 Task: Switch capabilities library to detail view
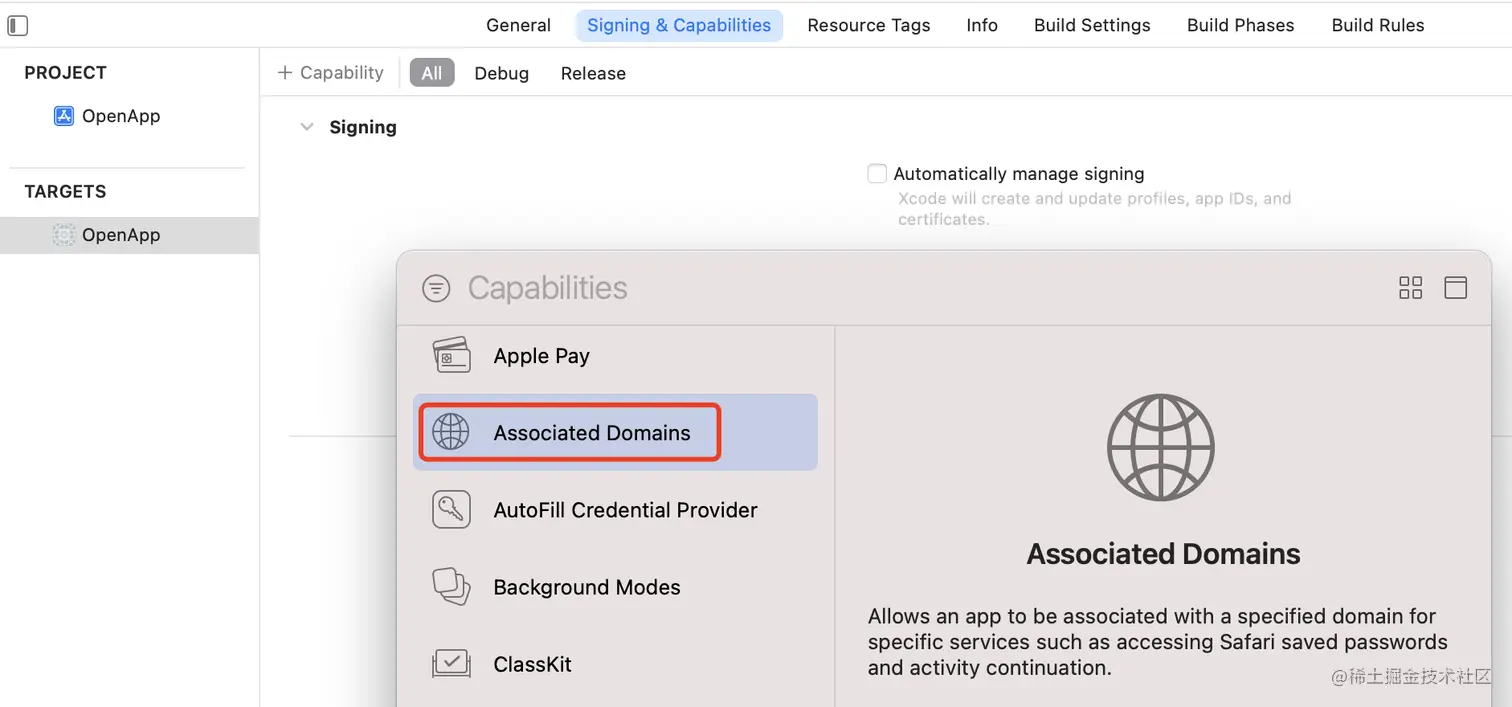click(x=1455, y=288)
